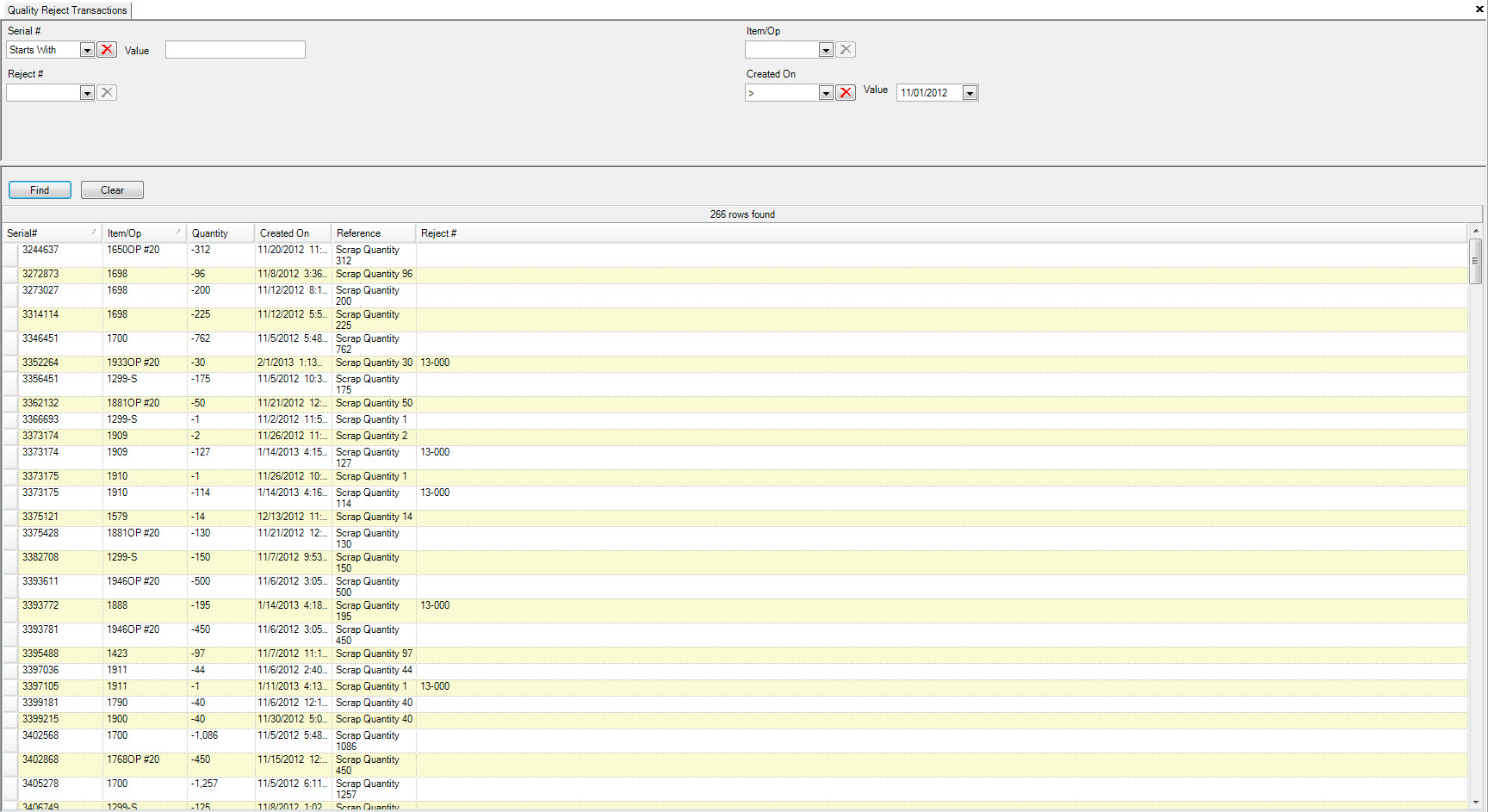Select row with serial 3399215
Image resolution: width=1488 pixels, height=812 pixels.
[x=735, y=720]
